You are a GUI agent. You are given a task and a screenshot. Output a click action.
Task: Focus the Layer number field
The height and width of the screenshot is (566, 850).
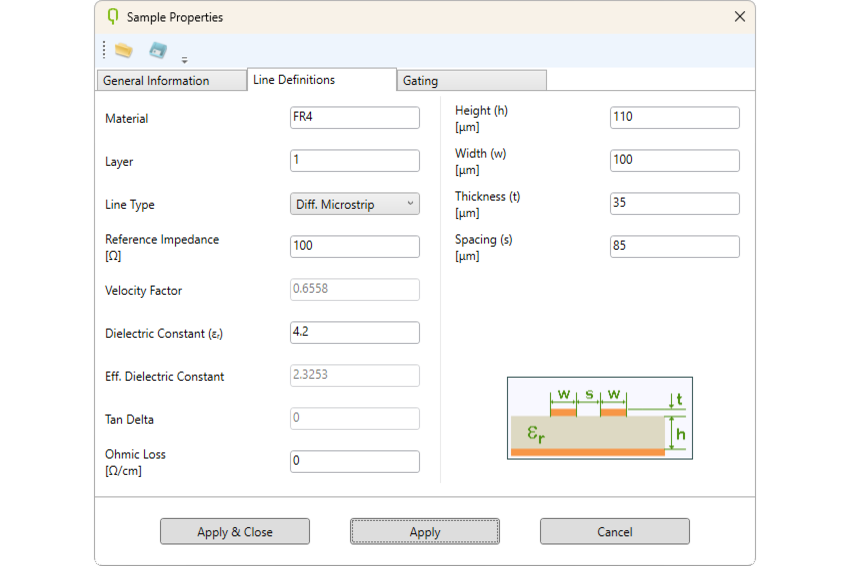[x=355, y=161]
